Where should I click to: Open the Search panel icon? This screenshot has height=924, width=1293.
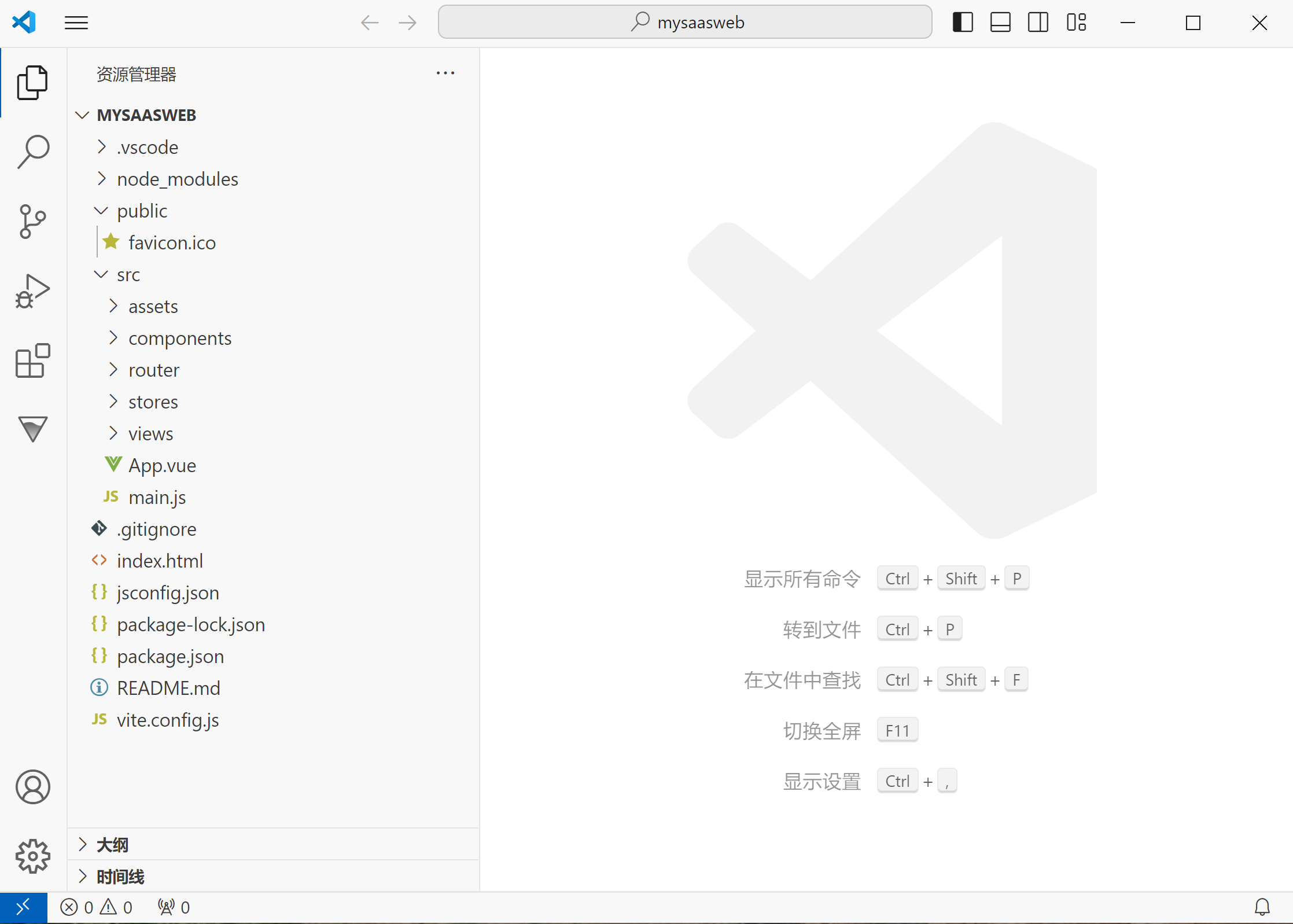32,152
